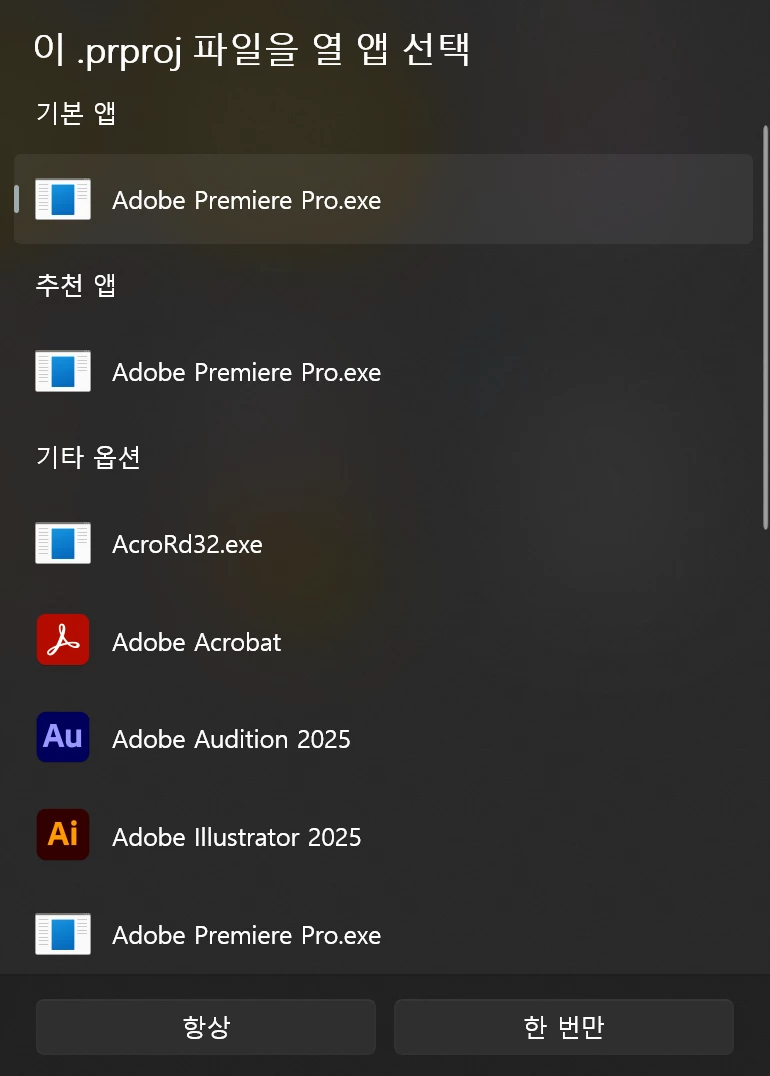Click the Adobe Acrobat red icon
The height and width of the screenshot is (1076, 770).
pos(63,640)
